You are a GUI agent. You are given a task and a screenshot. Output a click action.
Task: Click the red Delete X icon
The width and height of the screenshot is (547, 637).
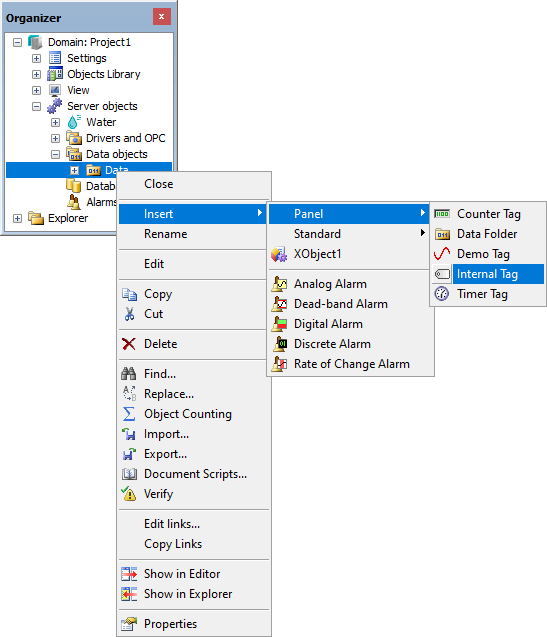(129, 344)
